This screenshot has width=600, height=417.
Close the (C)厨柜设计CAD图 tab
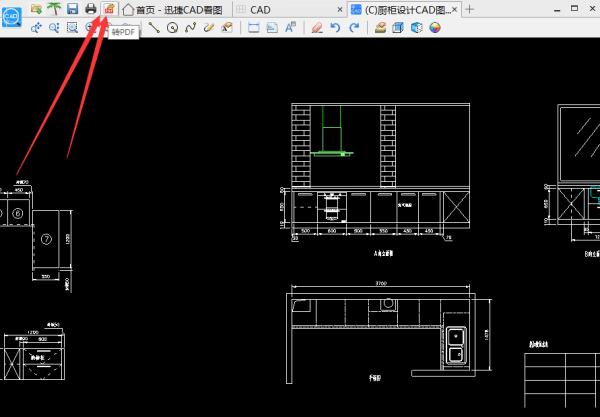tap(453, 9)
